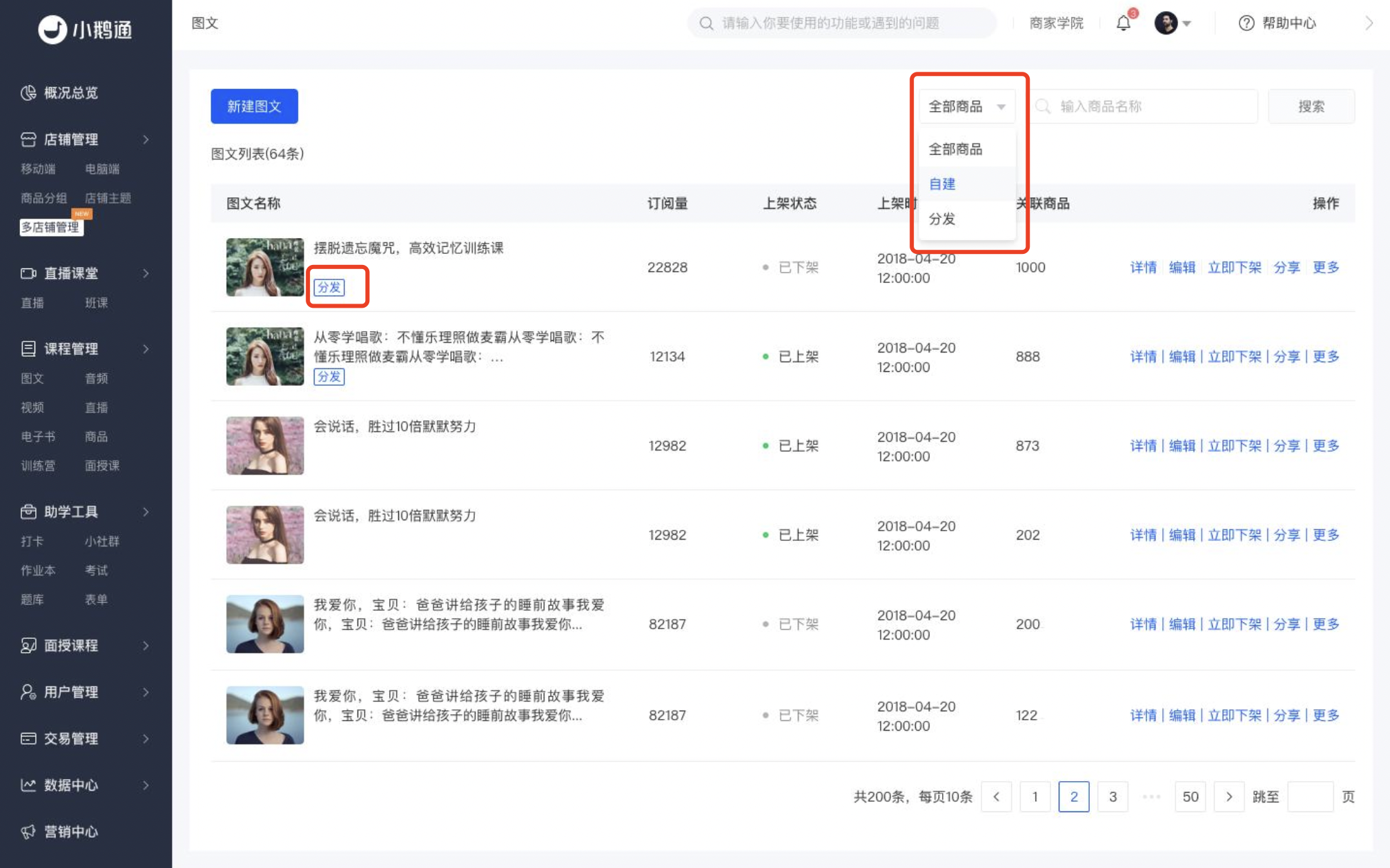The image size is (1390, 868).
Task: Open 音频 under 课程管理
Action: point(97,378)
